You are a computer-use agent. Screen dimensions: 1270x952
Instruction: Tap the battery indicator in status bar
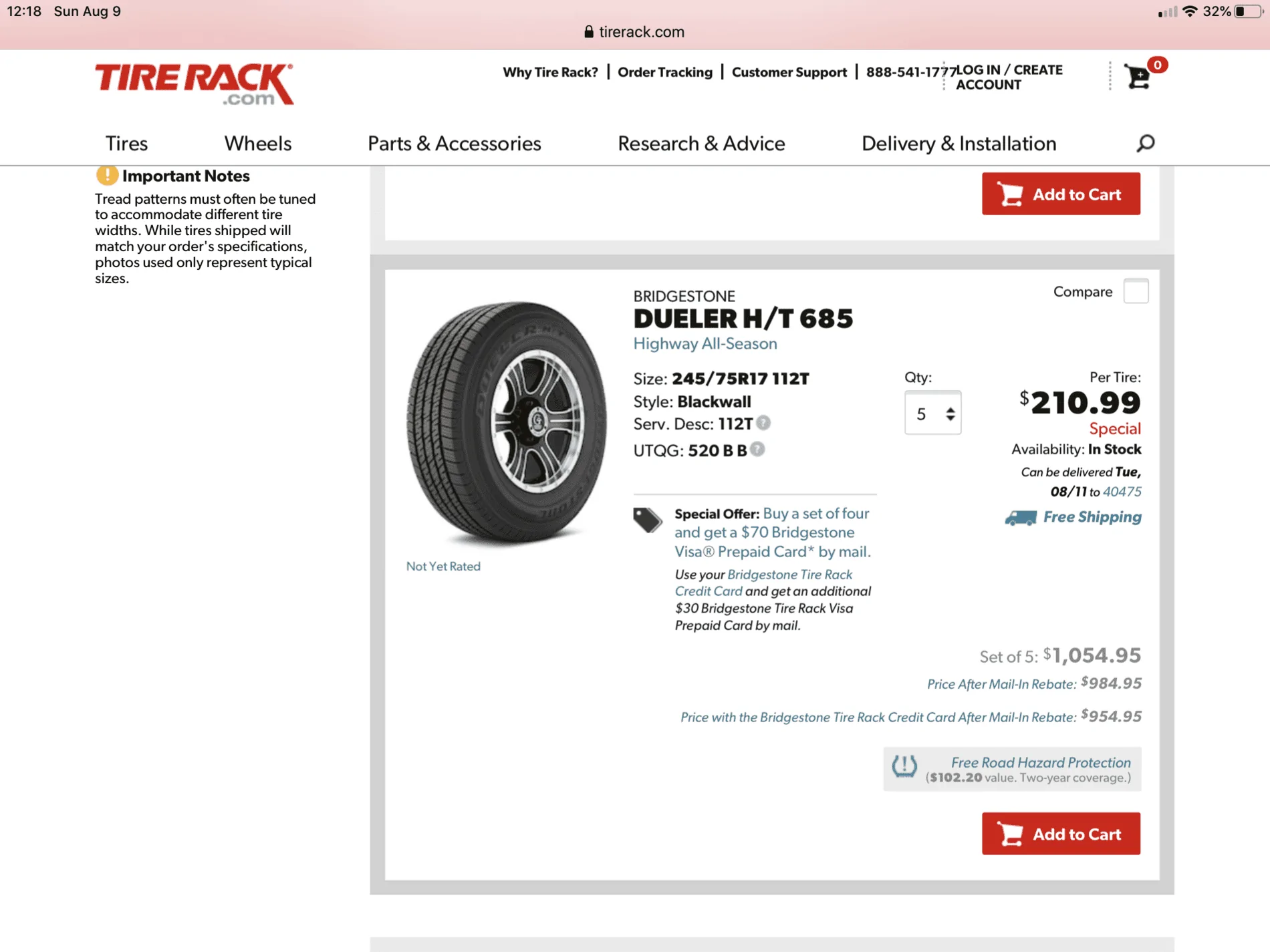pyautogui.click(x=1248, y=11)
